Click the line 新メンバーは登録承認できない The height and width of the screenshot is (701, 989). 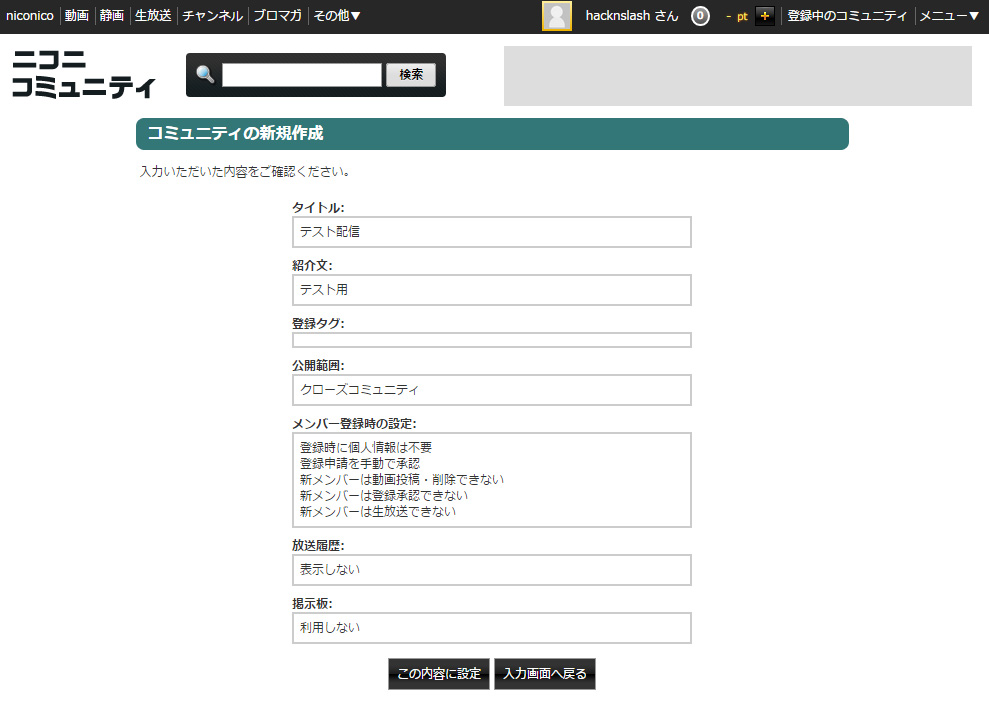click(383, 495)
